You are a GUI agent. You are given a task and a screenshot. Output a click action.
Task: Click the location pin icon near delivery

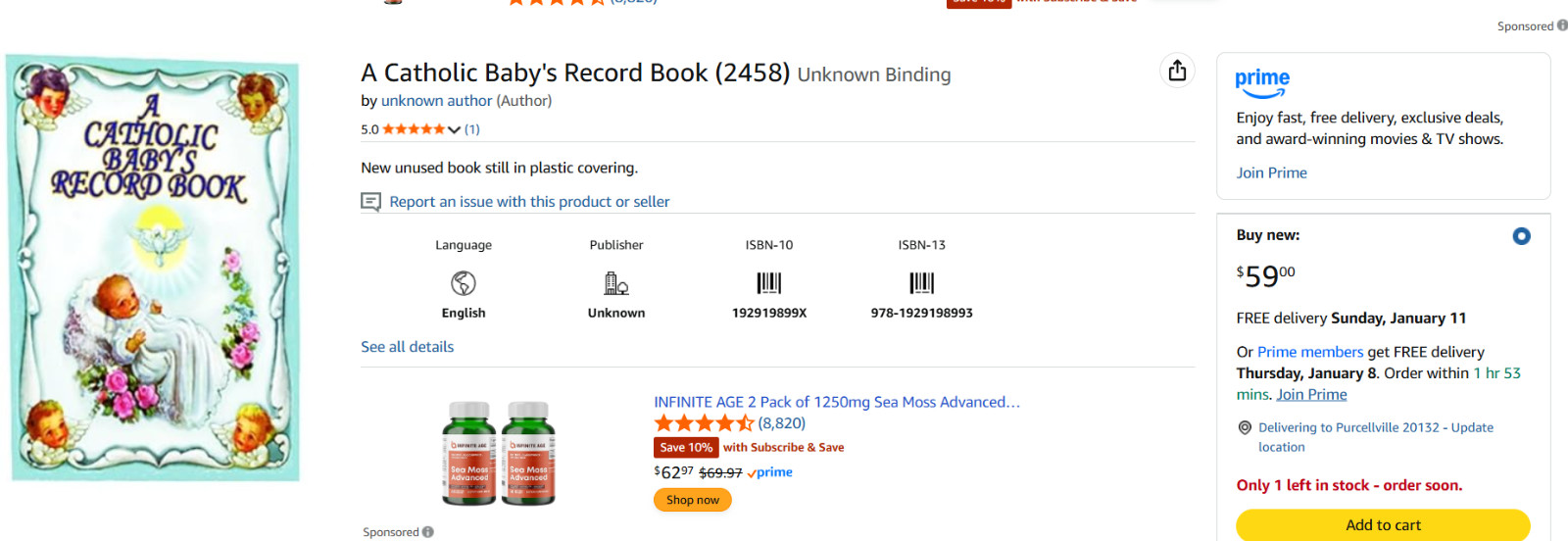point(1245,427)
